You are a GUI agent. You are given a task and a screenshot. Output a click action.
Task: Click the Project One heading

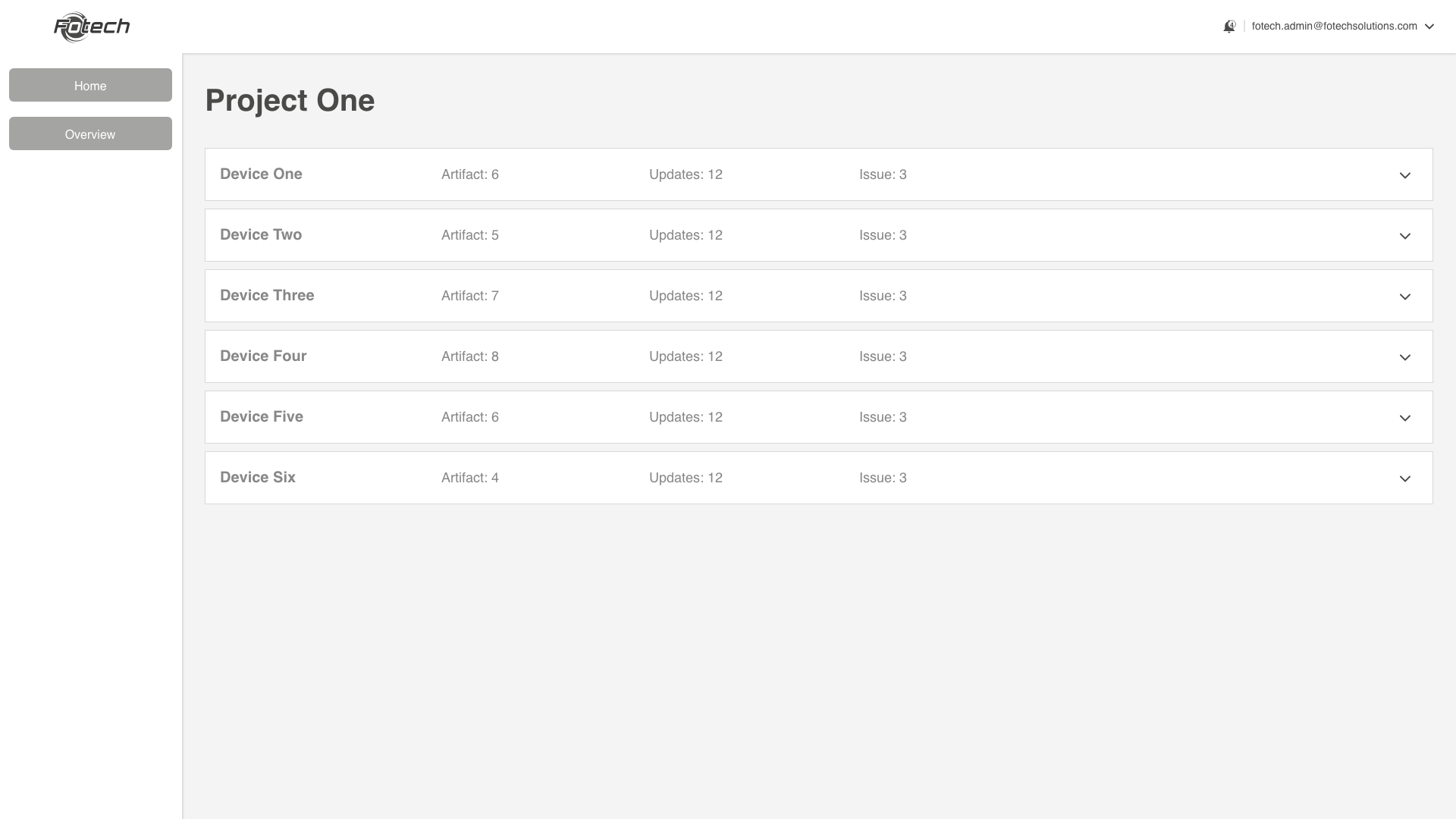point(290,100)
